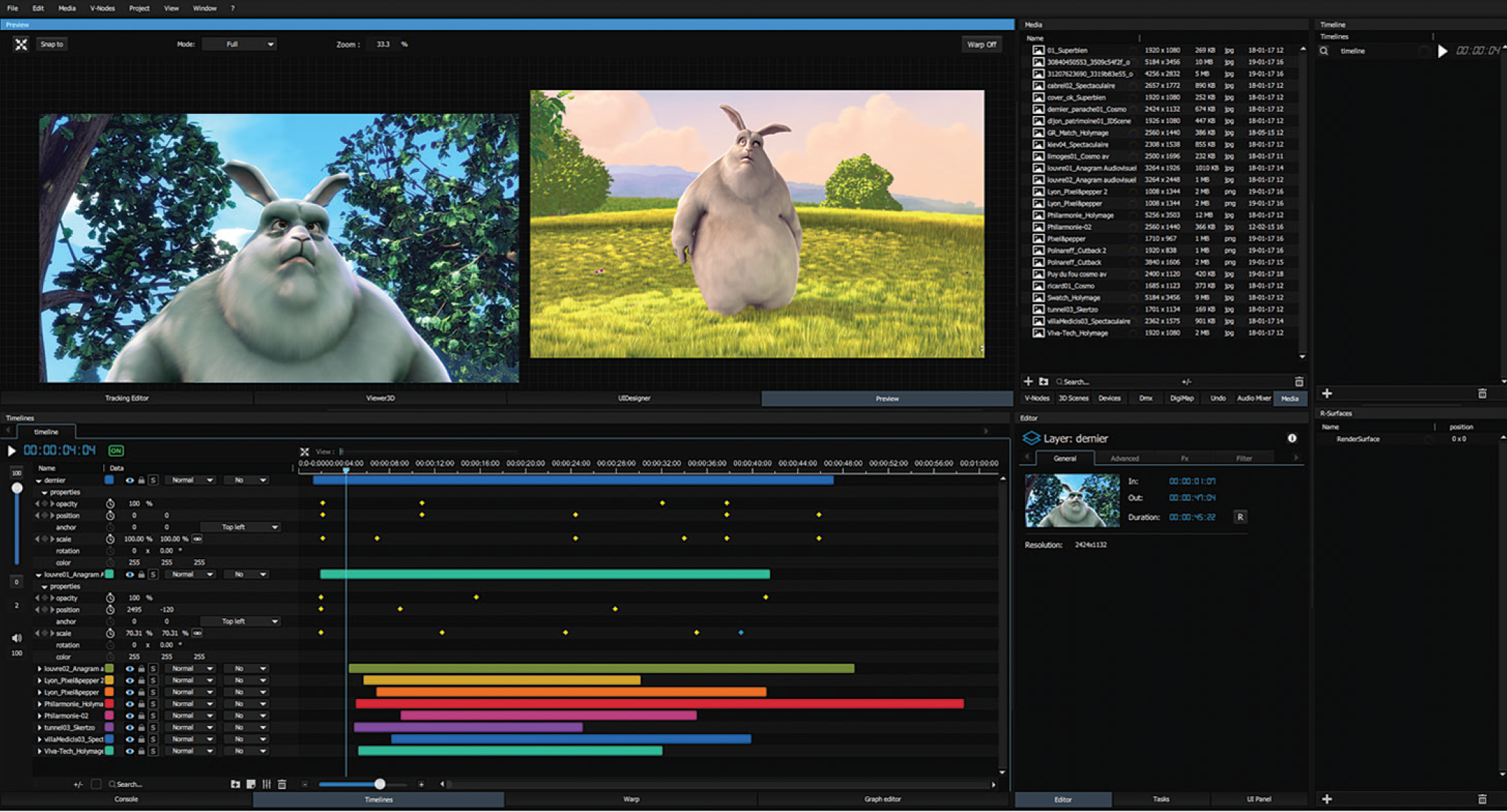Click the new folder icon in Media panel
This screenshot has width=1507, height=812.
point(1044,382)
